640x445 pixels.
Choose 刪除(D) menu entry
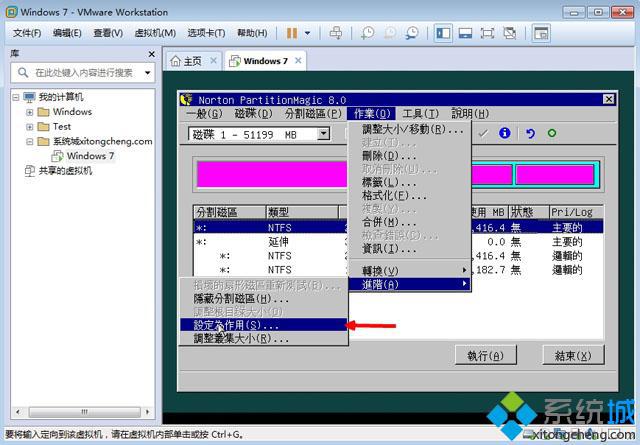pos(409,156)
